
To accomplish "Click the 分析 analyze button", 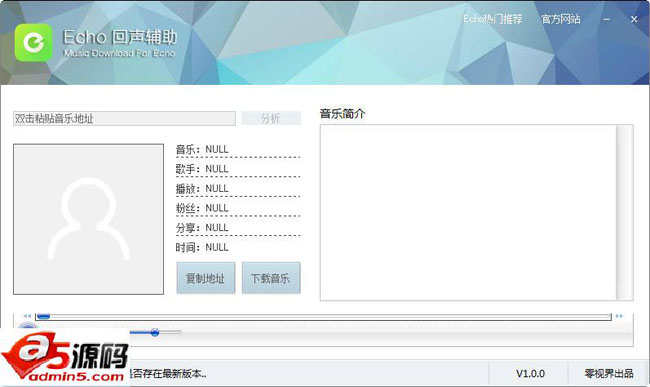I will [x=271, y=119].
